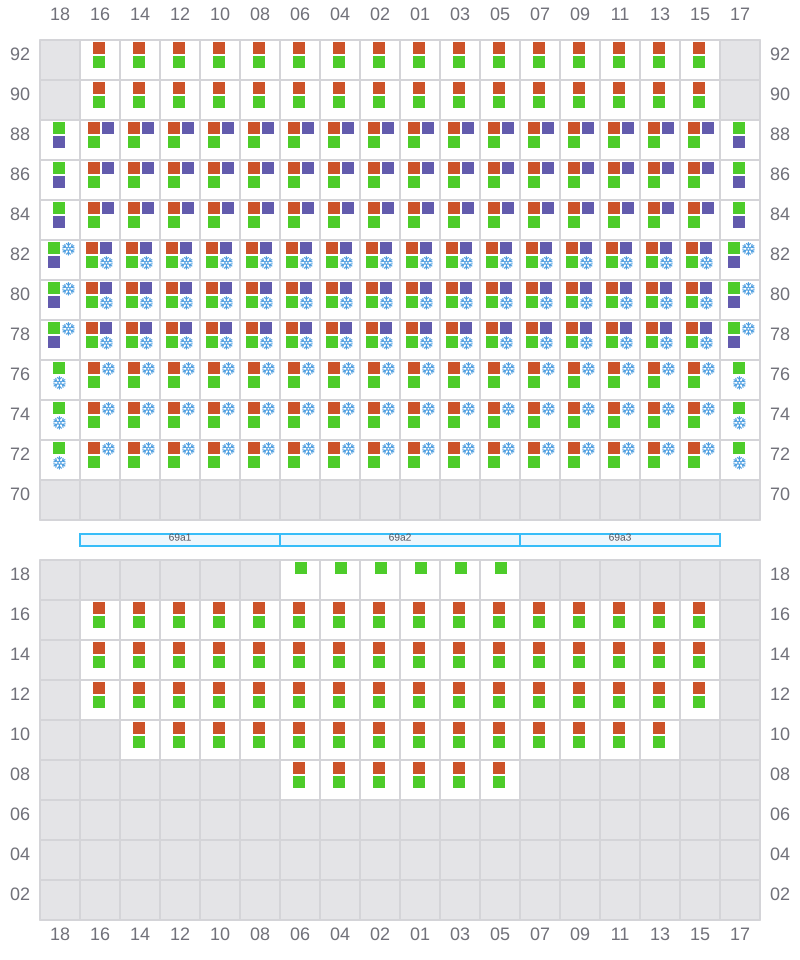Select hatch cover segment 69a3
Screen dimensions: 800x960
click(620, 539)
